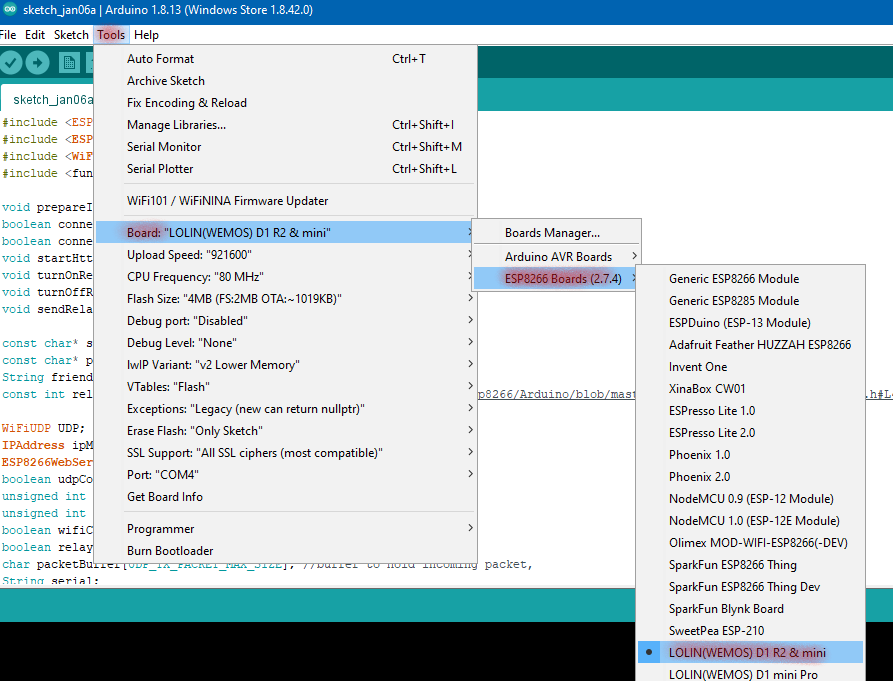Open Serial Monitor from Tools menu
The height and width of the screenshot is (681, 893).
(285, 147)
